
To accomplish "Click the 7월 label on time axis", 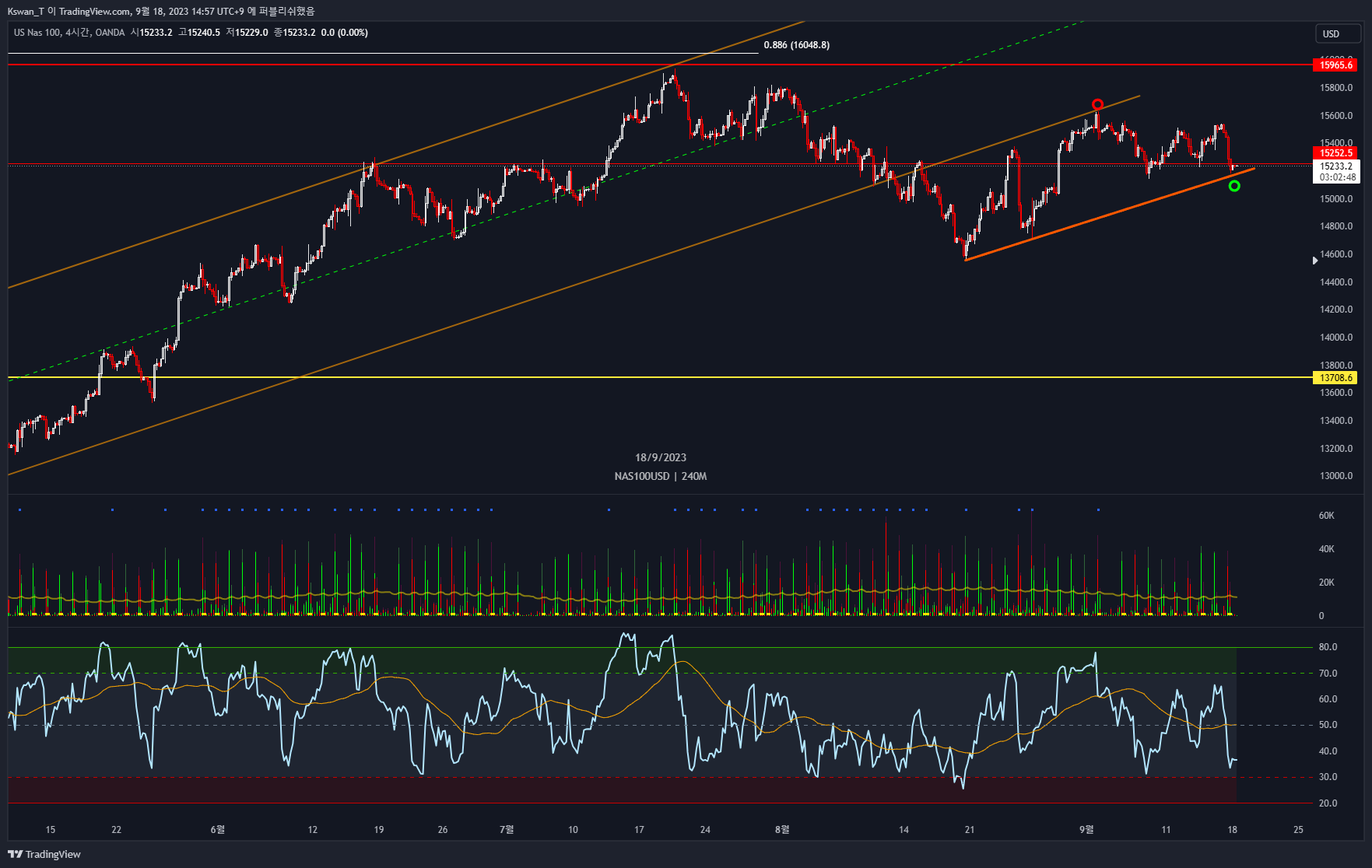I will [507, 830].
